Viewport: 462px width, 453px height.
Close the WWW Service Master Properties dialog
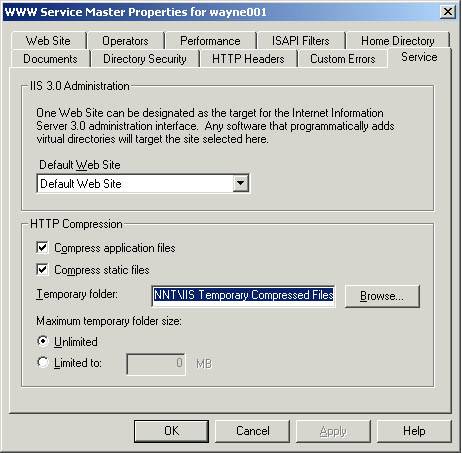[448, 12]
